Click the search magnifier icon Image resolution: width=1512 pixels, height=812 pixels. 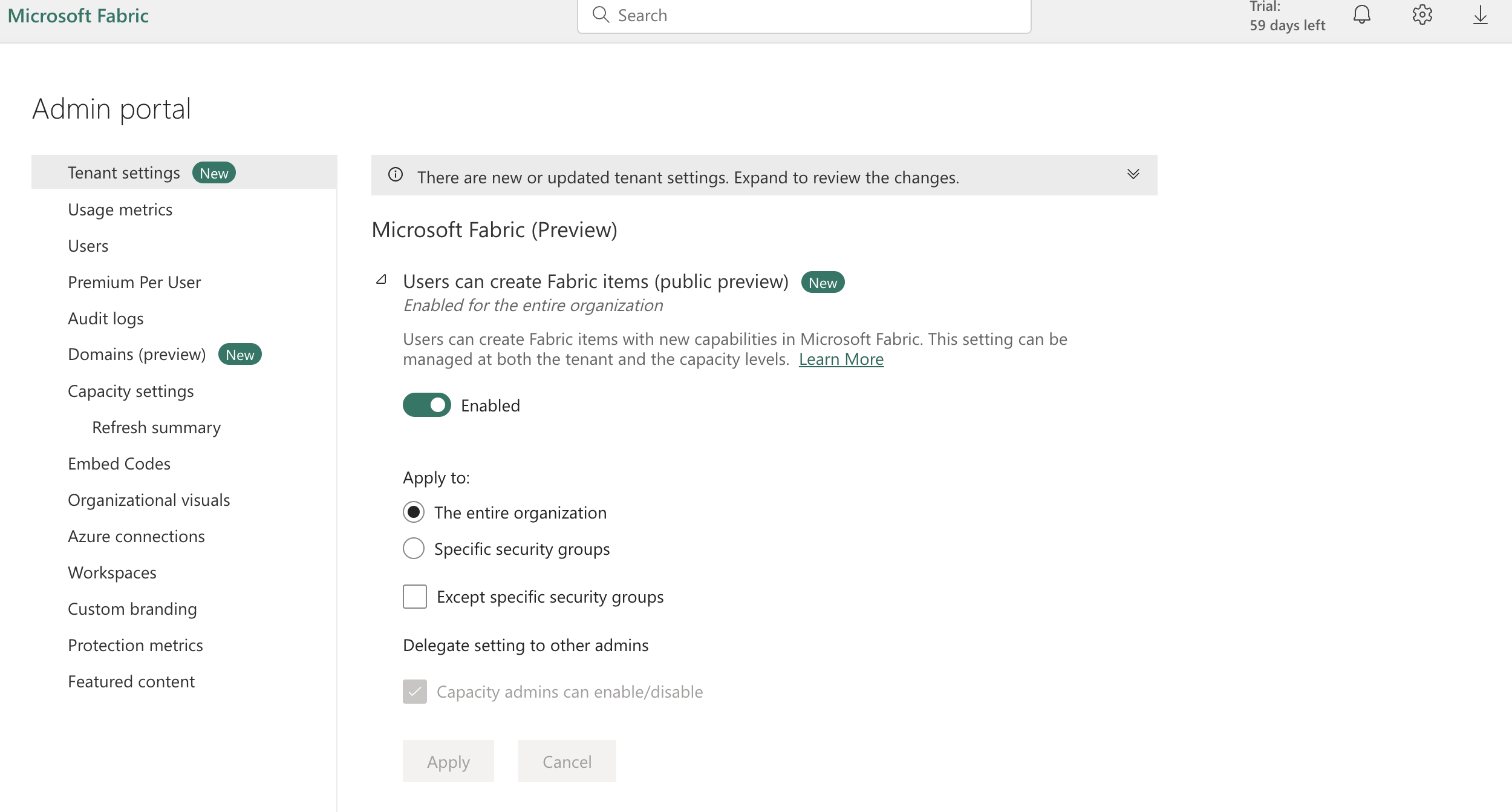(601, 15)
